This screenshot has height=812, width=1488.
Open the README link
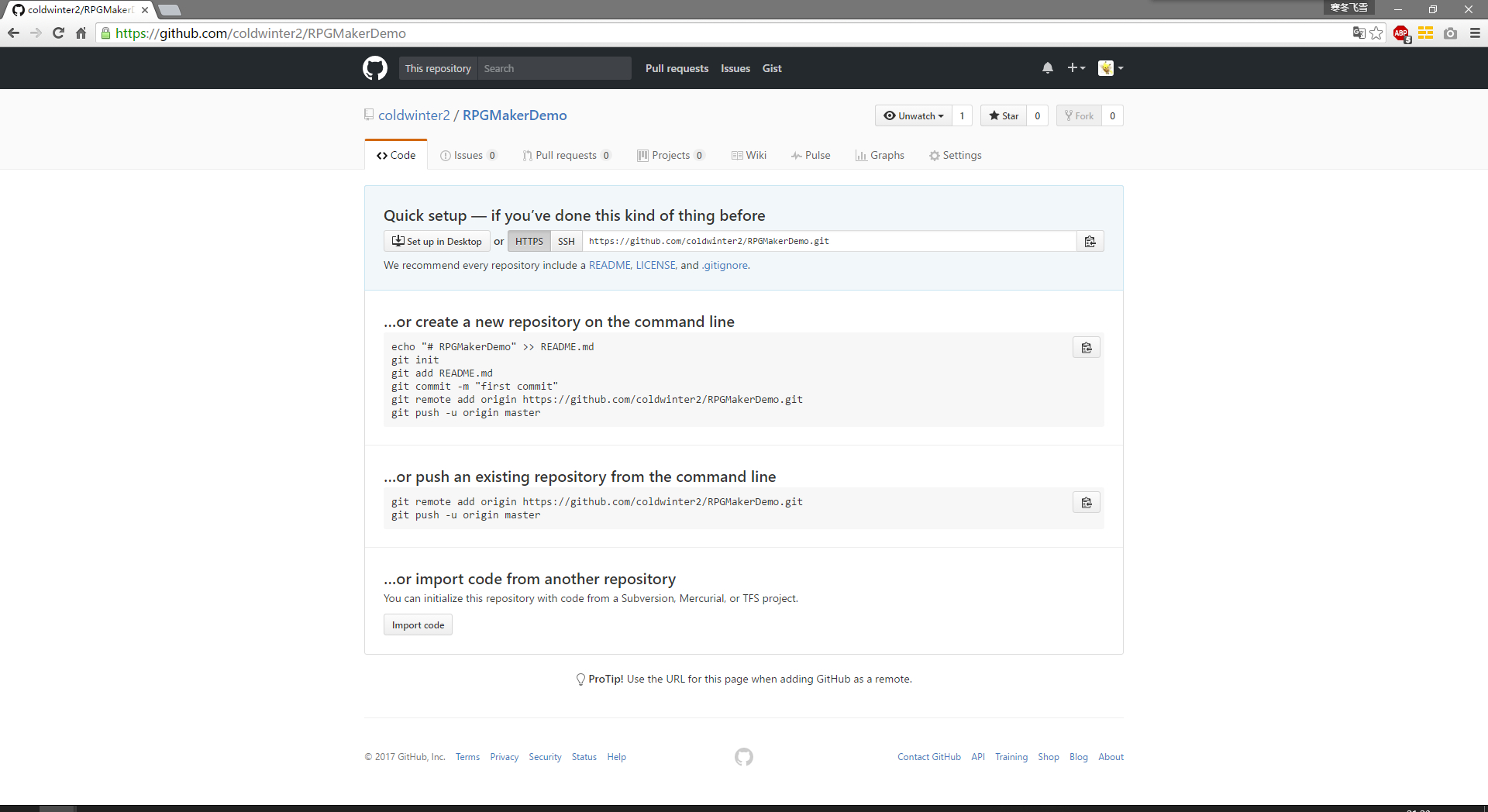tap(609, 265)
